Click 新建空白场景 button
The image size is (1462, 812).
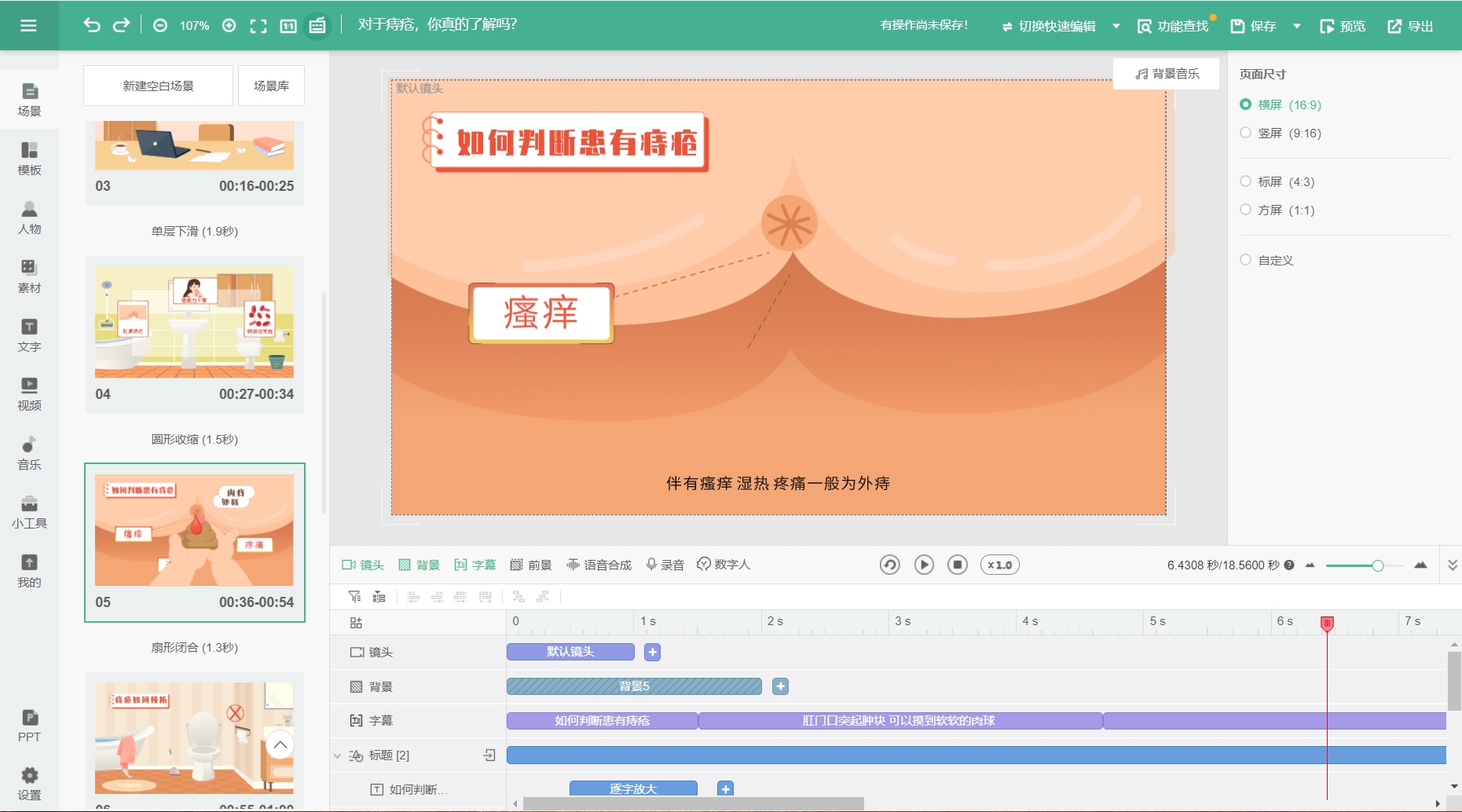tap(158, 86)
